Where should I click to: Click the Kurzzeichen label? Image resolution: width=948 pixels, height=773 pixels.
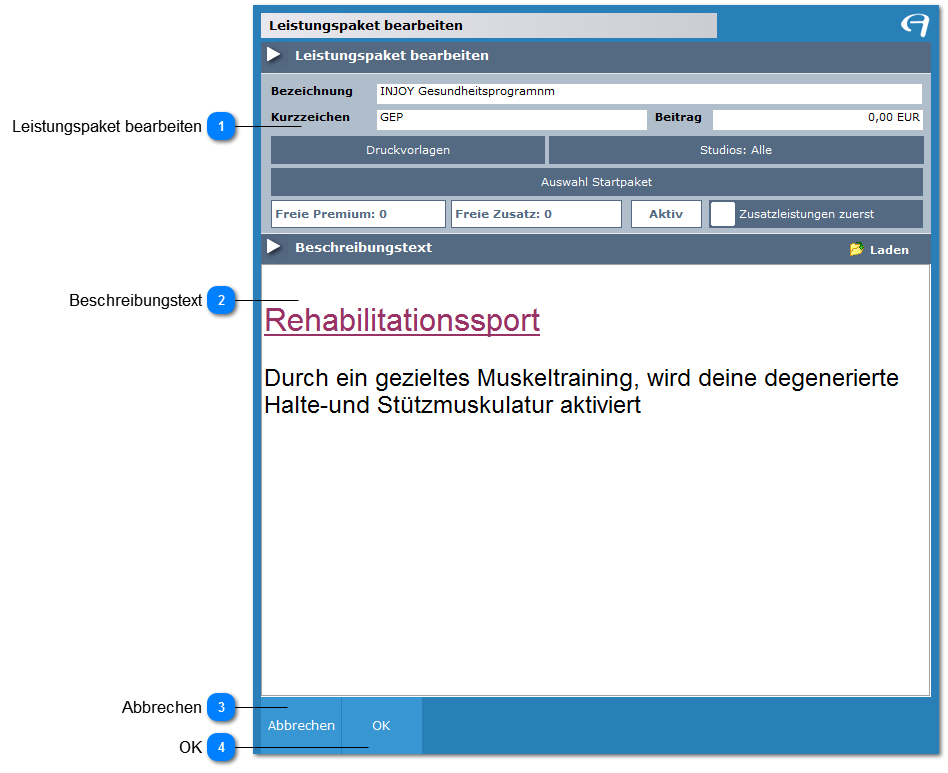point(310,117)
